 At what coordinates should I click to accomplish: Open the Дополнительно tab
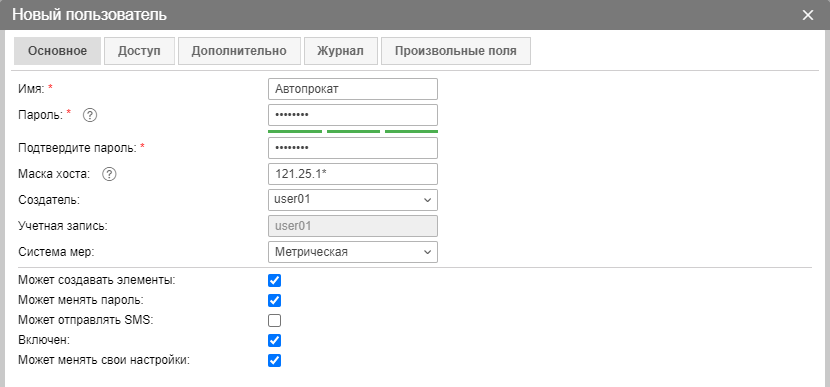(x=239, y=51)
